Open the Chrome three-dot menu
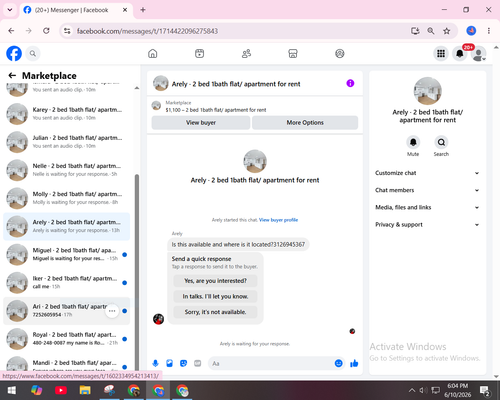 pos(489,31)
